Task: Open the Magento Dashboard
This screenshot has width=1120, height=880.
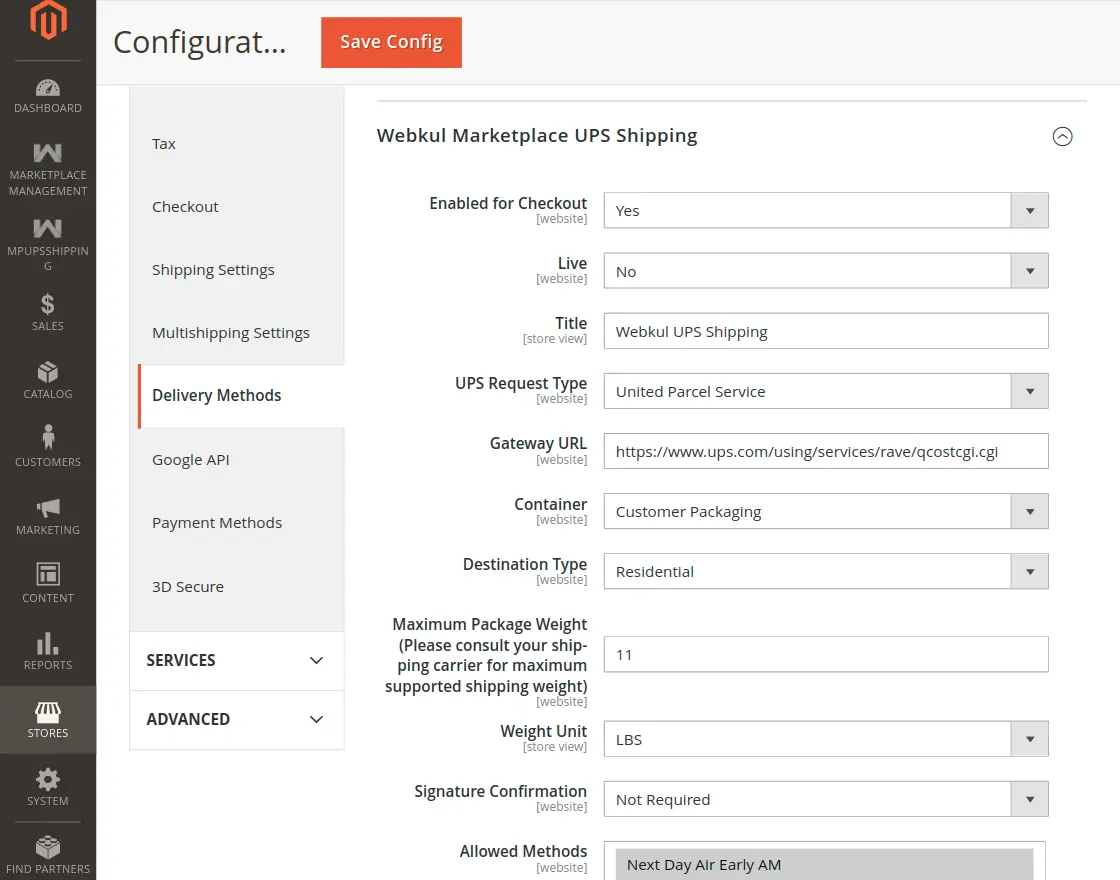Action: pos(47,96)
